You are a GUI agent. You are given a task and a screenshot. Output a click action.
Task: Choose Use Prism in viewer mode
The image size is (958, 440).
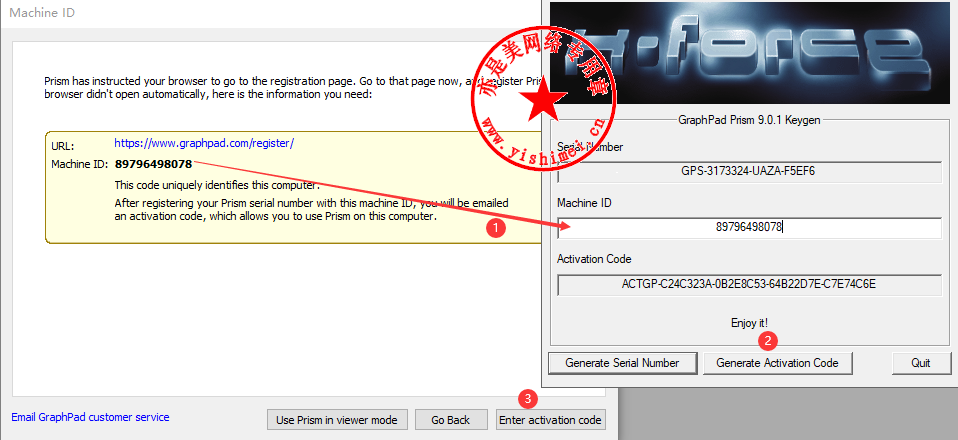[x=337, y=420]
